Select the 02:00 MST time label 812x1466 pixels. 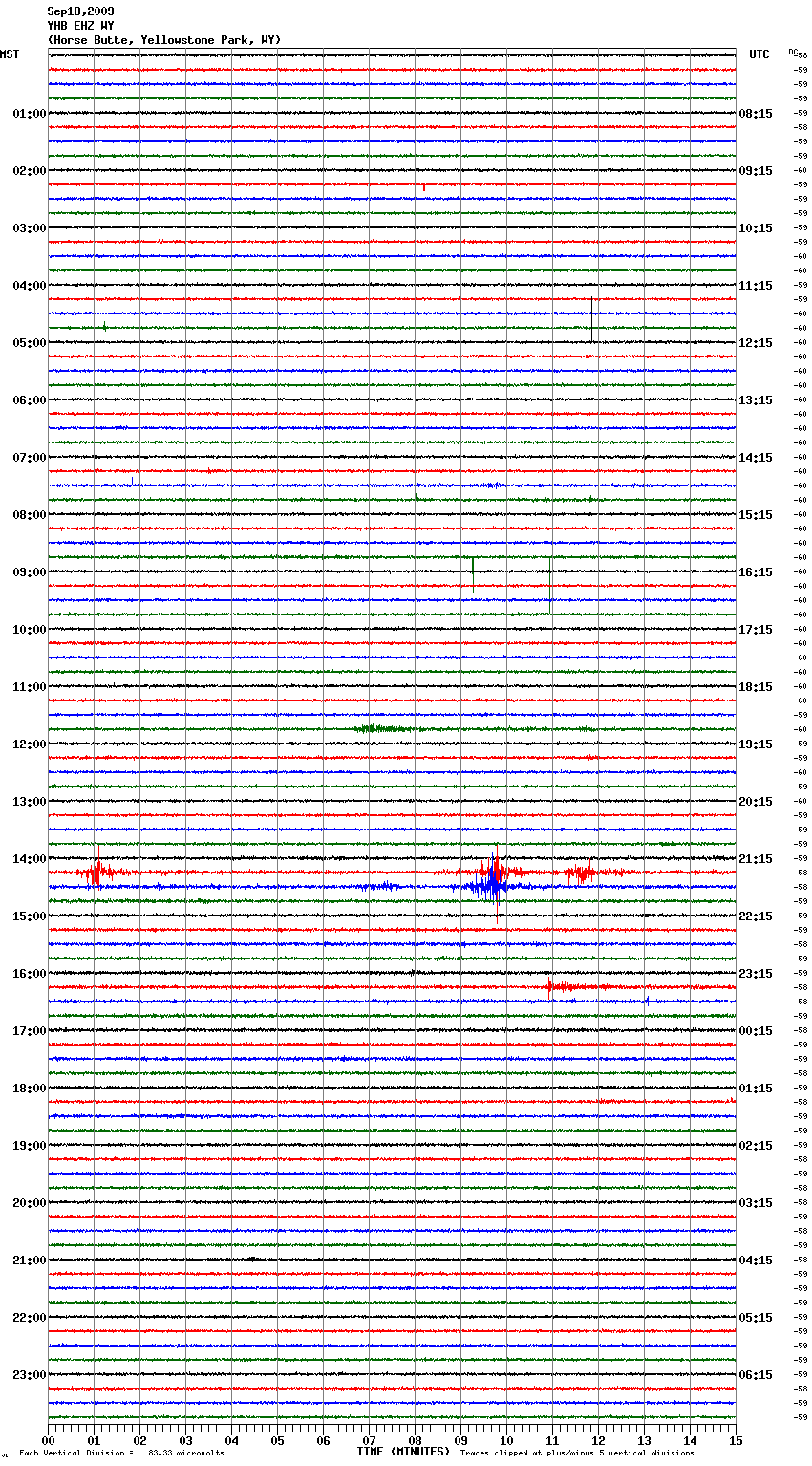click(x=30, y=171)
